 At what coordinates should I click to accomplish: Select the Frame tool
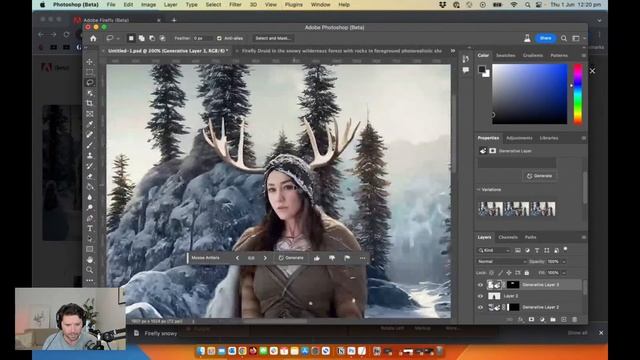point(90,114)
